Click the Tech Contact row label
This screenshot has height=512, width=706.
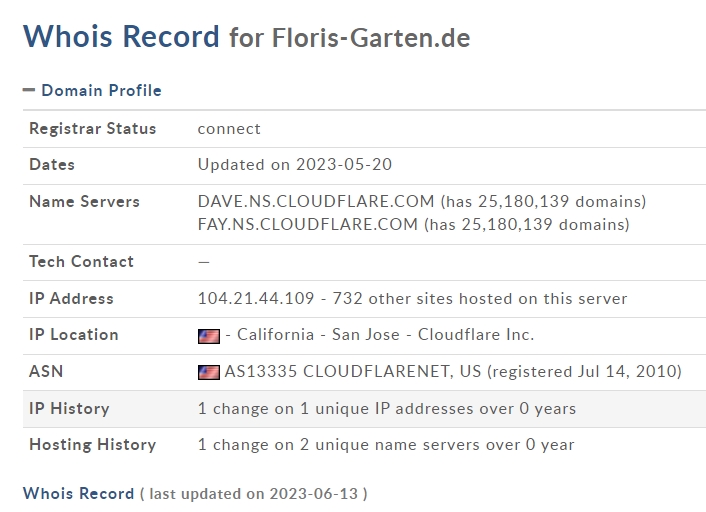tap(81, 261)
